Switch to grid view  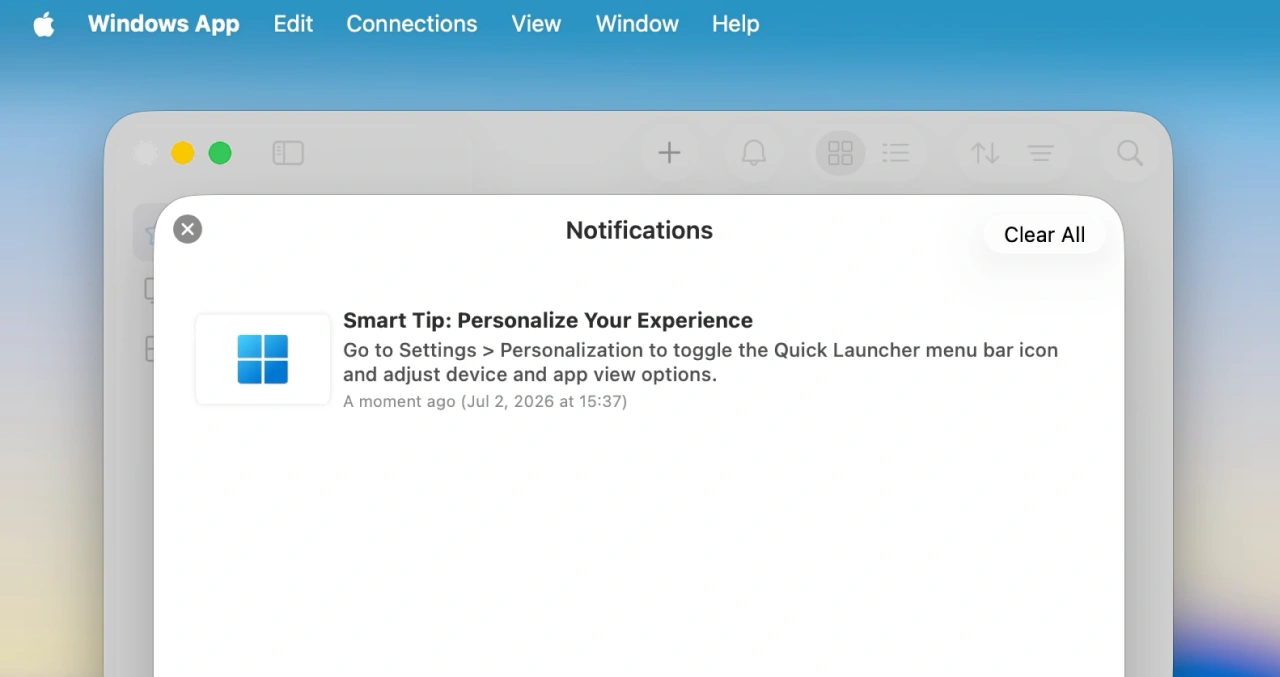(841, 153)
